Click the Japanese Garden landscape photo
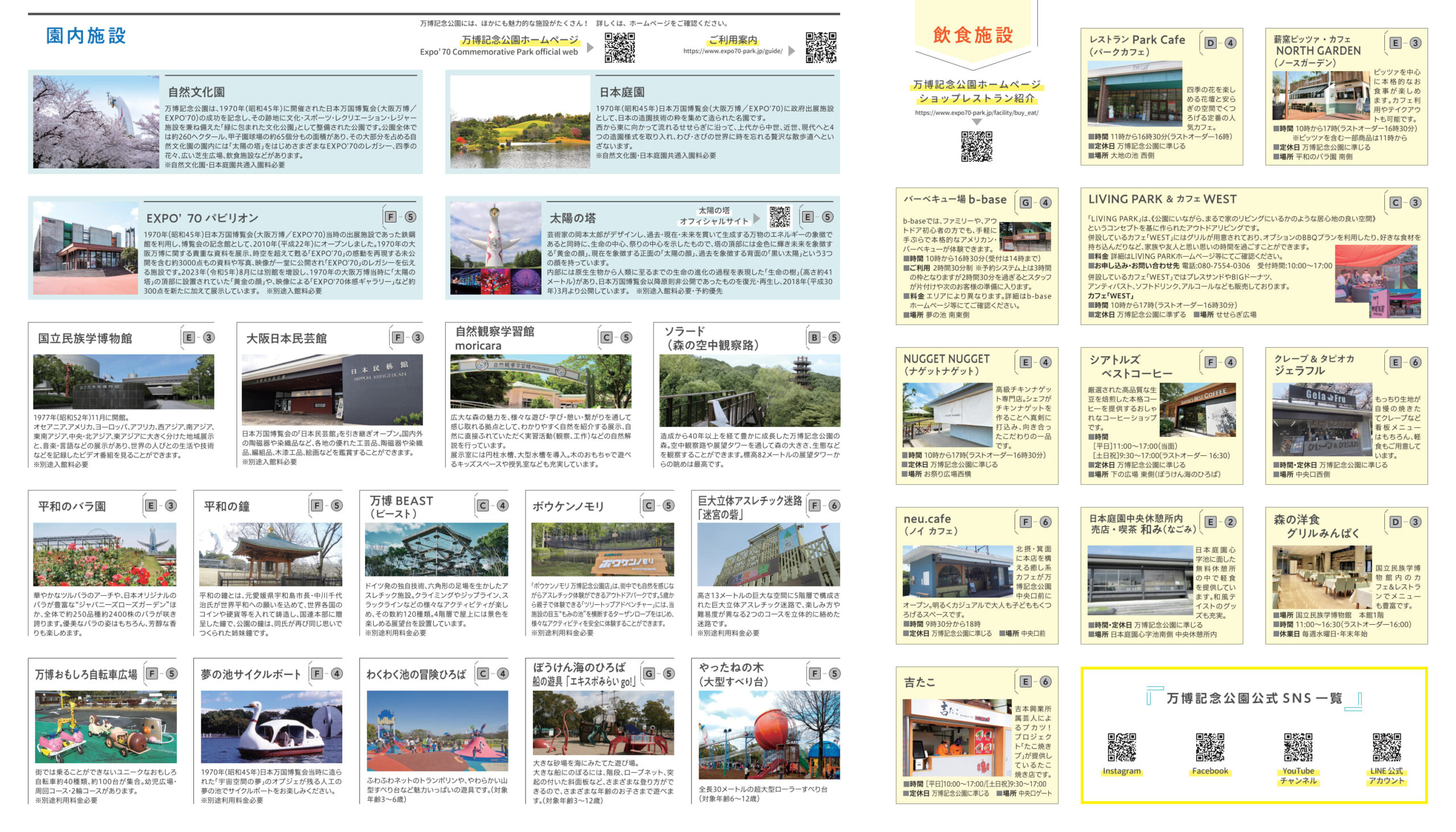 point(520,122)
